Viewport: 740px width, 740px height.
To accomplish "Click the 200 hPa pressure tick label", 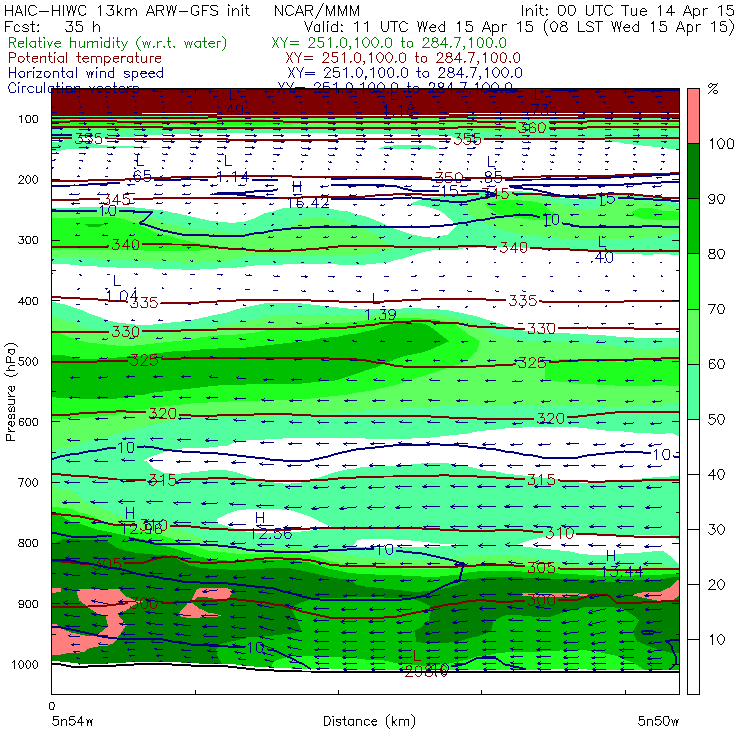I will (28, 180).
